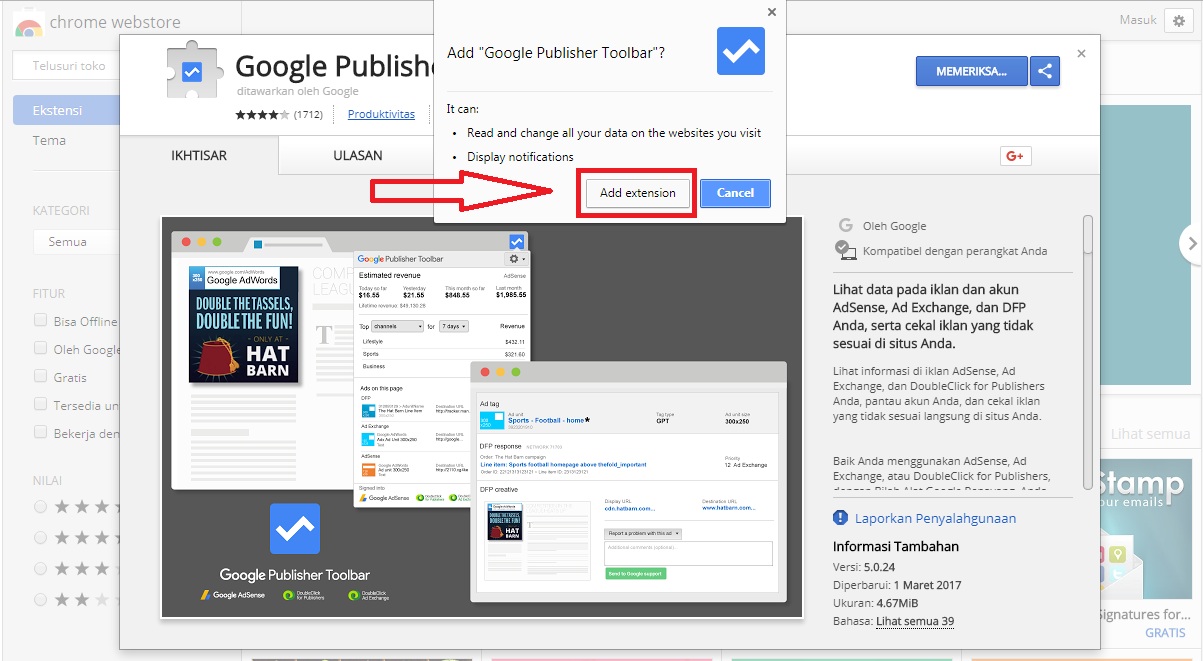Click the Google Publisher Toolbar puzzle icon
Viewport: 1203px width, 661px height.
pyautogui.click(x=191, y=70)
